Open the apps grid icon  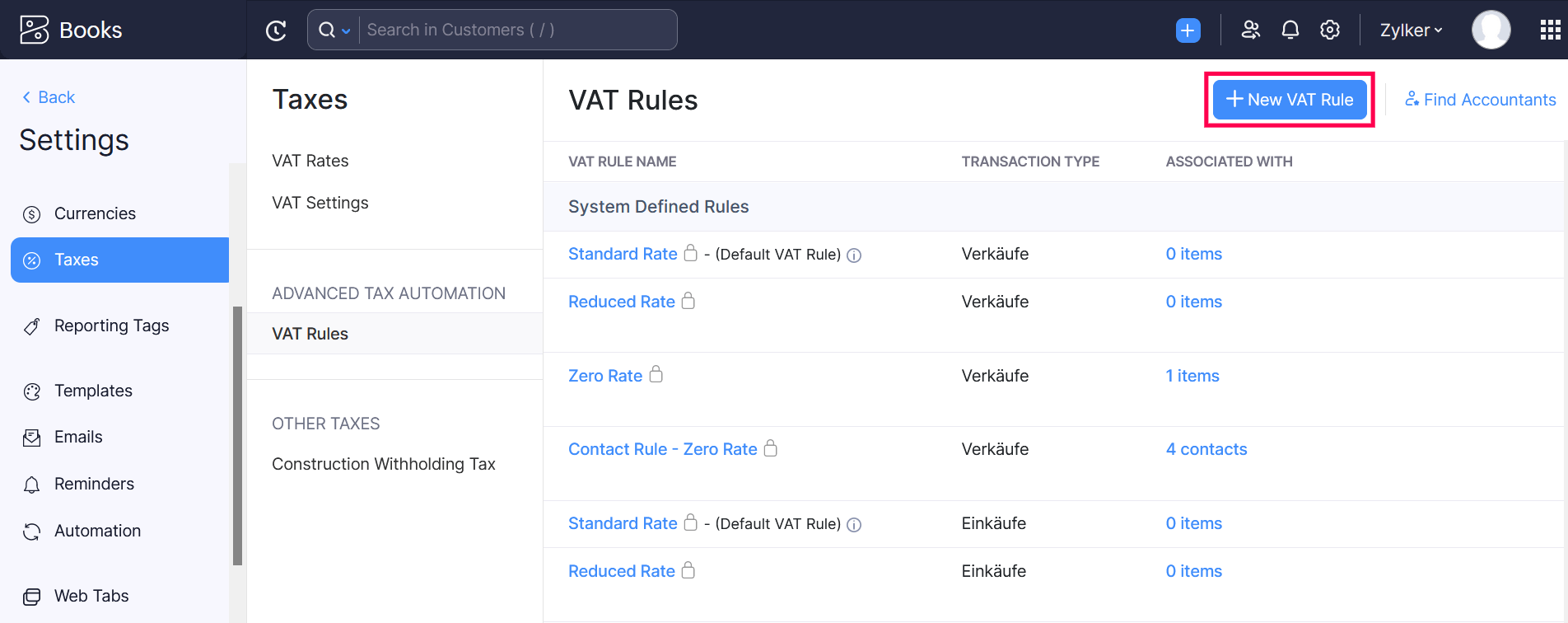click(x=1550, y=30)
